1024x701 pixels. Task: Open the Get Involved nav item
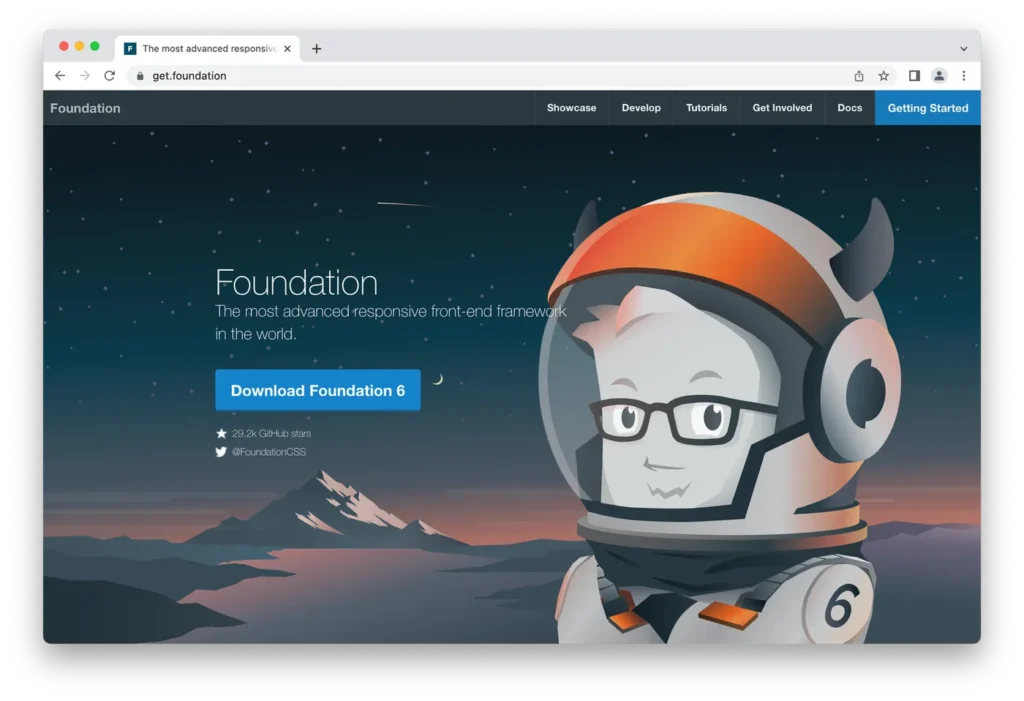tap(782, 108)
